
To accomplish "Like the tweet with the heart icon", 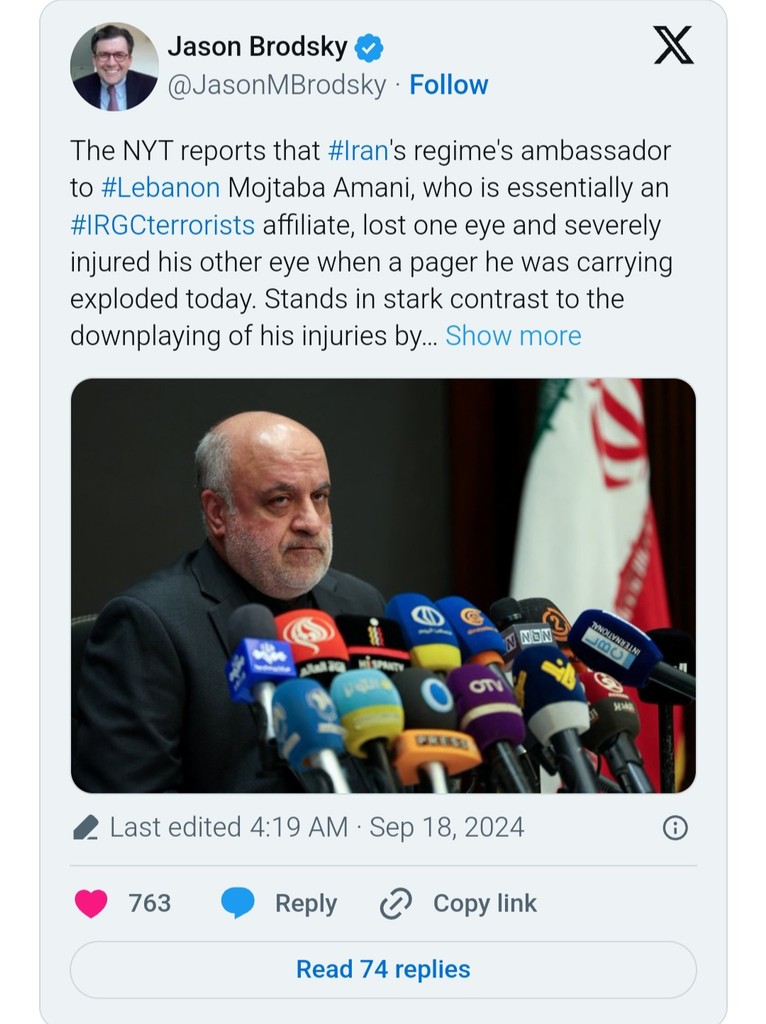I will point(92,903).
